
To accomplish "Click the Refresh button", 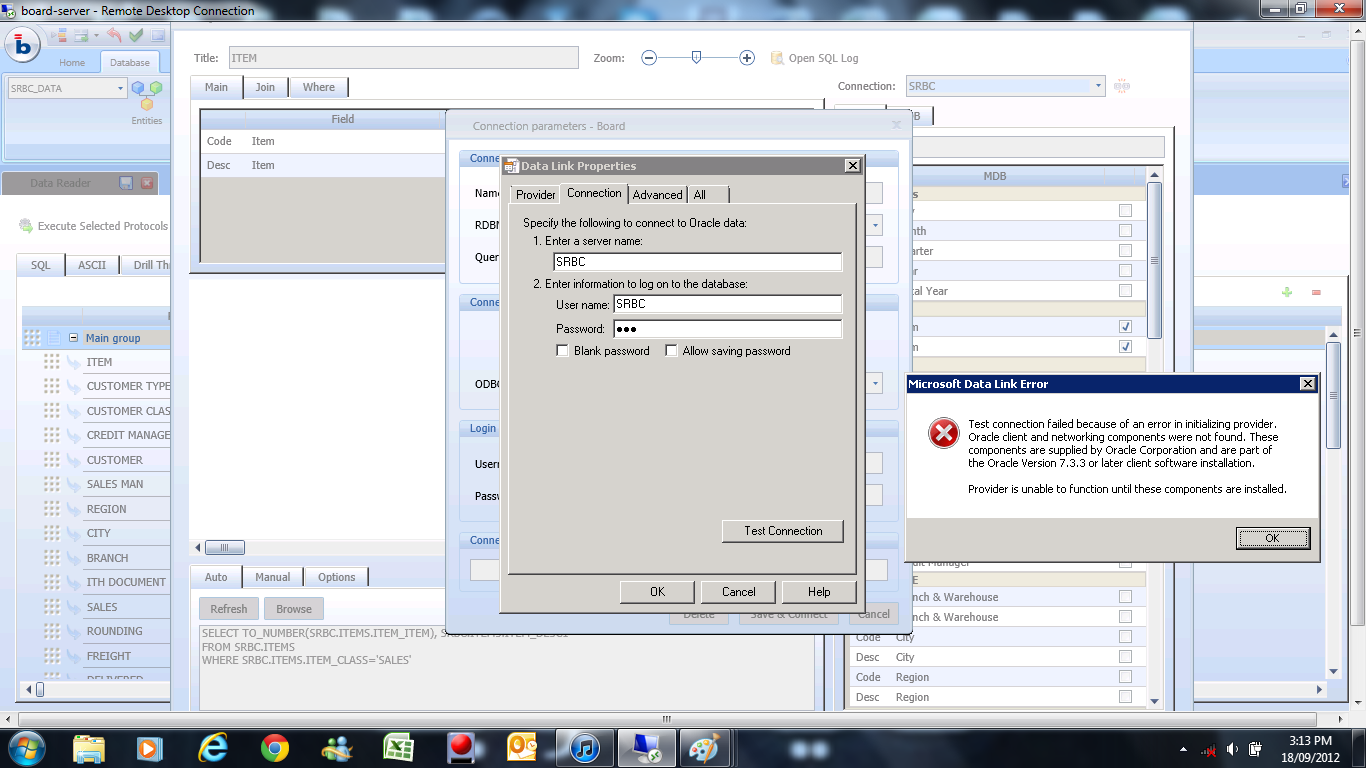I will click(229, 609).
